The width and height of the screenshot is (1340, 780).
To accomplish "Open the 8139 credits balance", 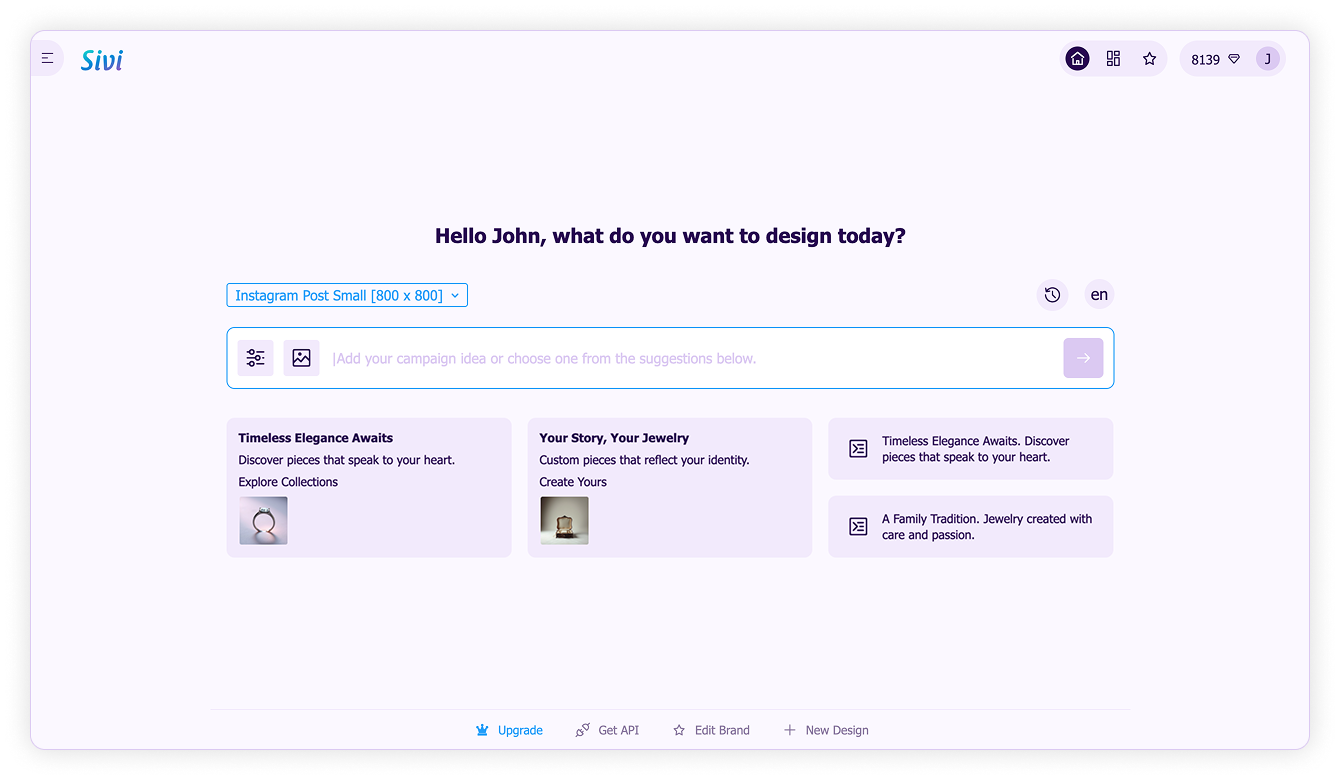I will tap(1206, 60).
